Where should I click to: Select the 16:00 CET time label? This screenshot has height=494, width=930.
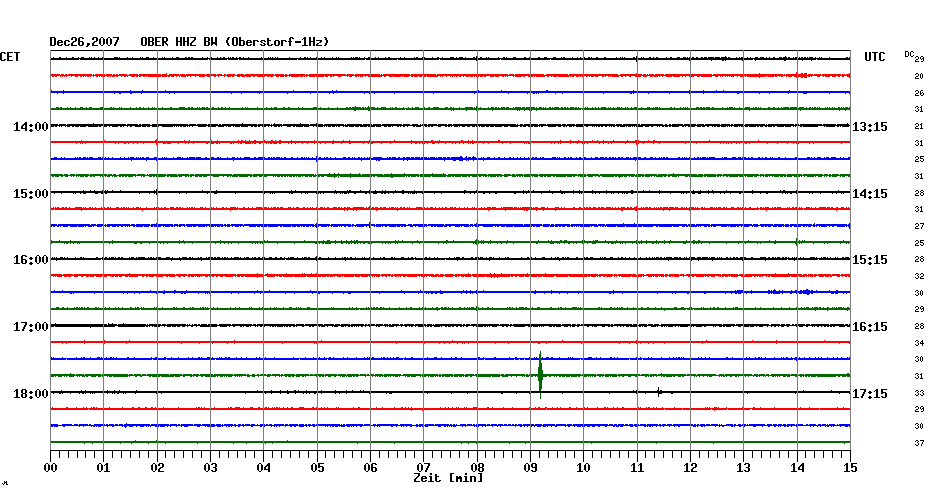(x=31, y=260)
